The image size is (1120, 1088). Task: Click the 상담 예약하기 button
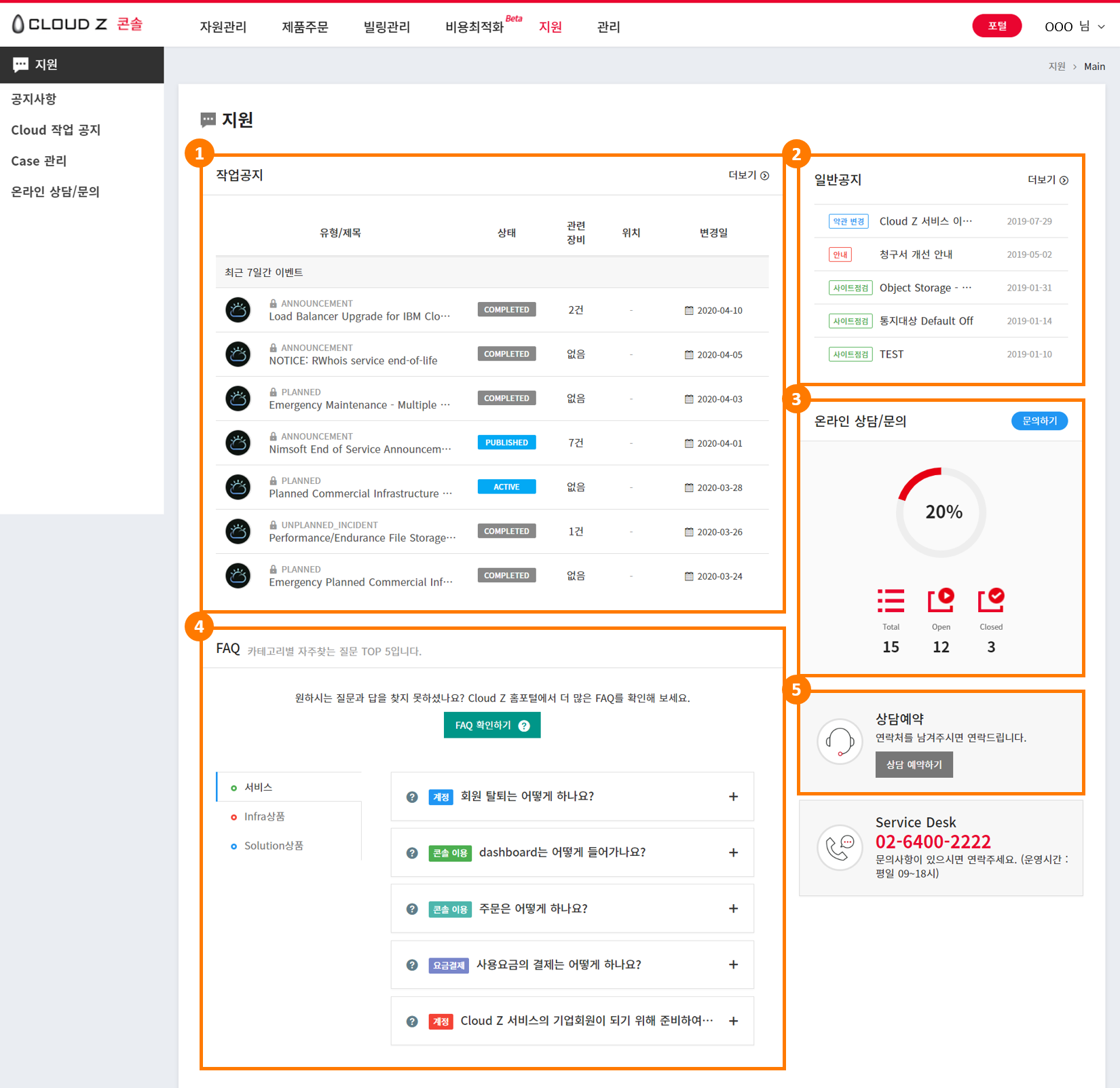(914, 764)
